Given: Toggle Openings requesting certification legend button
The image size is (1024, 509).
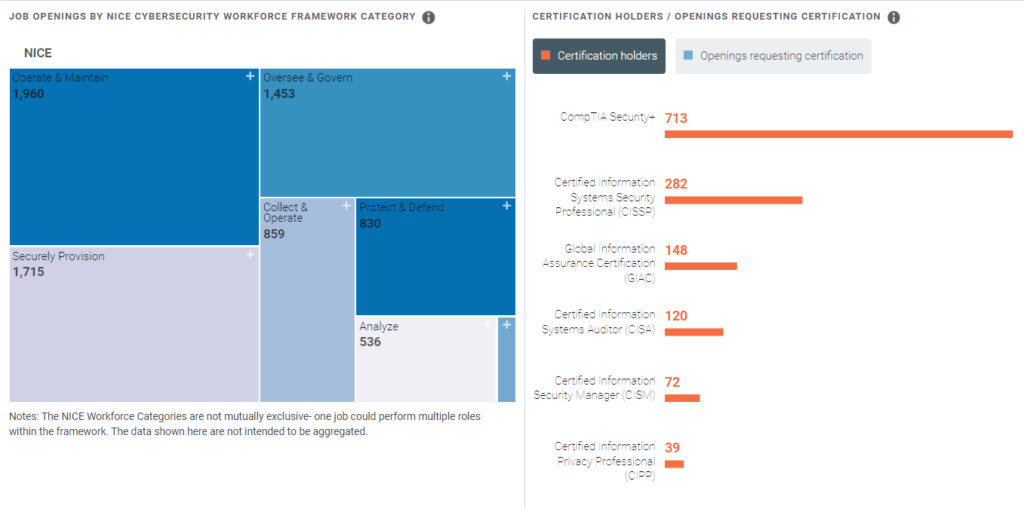Looking at the screenshot, I should [x=773, y=56].
